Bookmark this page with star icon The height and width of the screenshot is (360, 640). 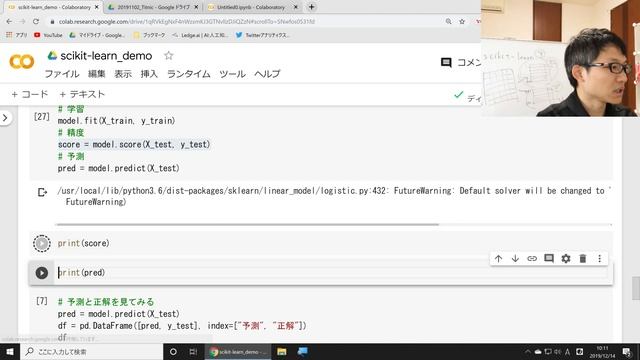(462, 21)
